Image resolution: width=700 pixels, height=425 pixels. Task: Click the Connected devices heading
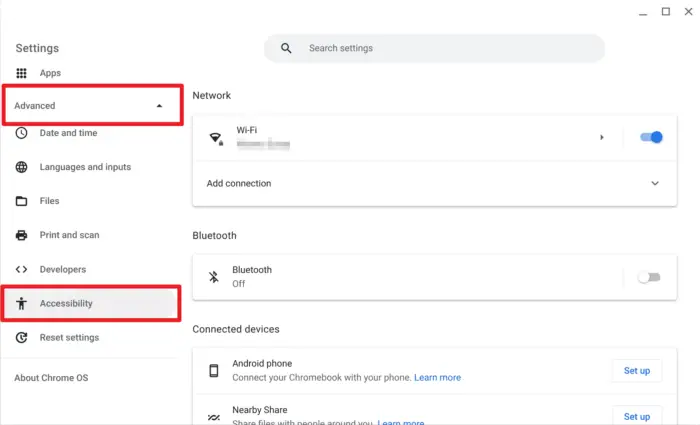[236, 329]
